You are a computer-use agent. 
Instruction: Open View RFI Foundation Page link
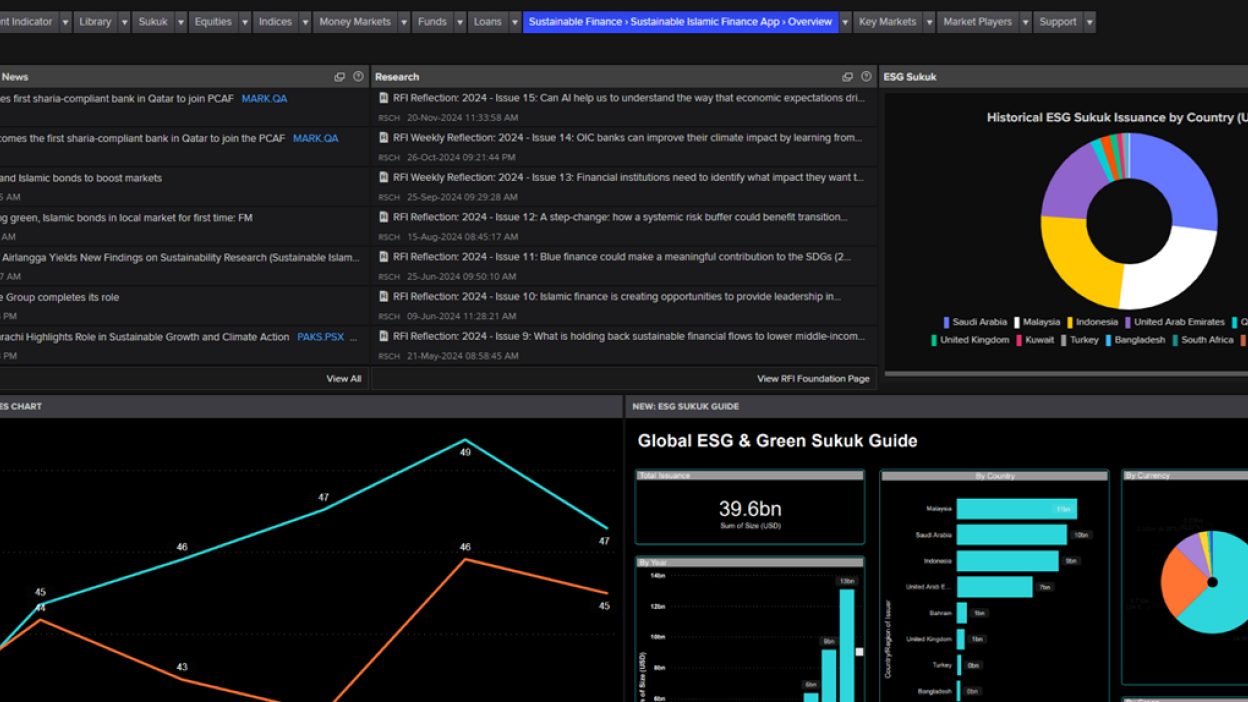point(813,379)
